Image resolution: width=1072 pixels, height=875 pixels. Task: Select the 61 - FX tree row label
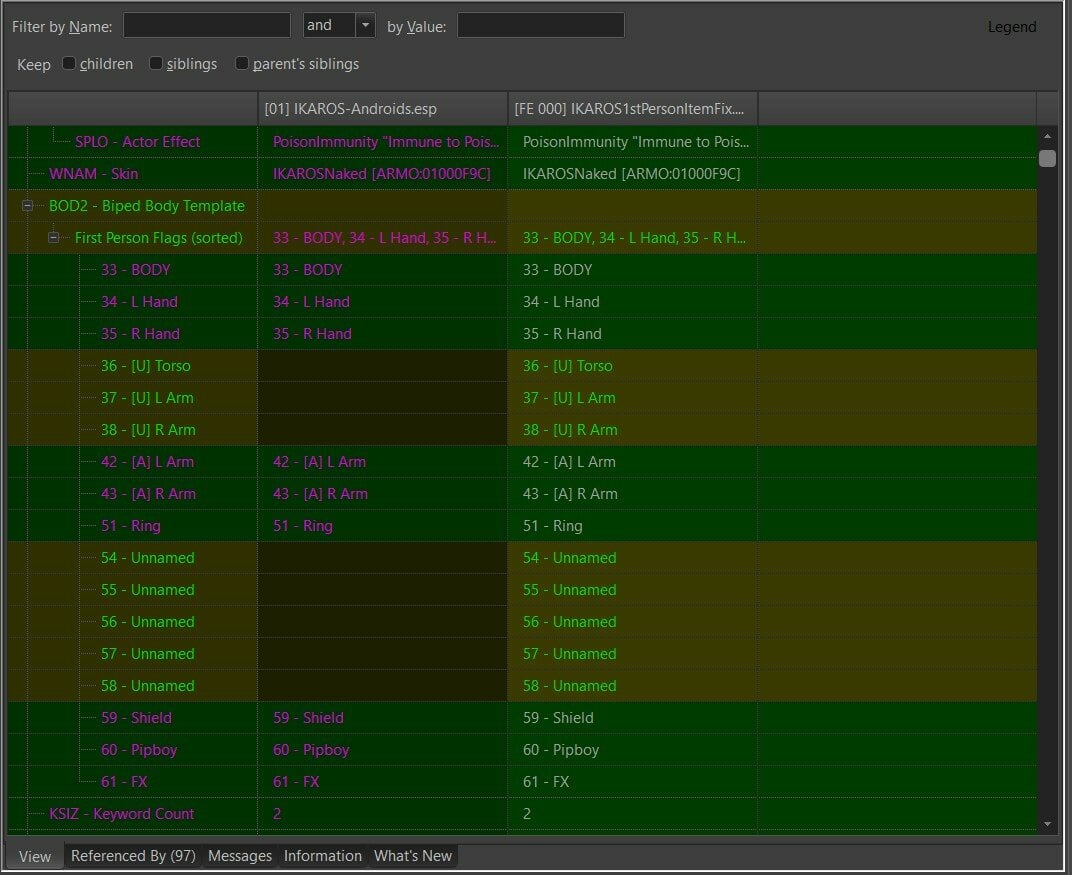(x=124, y=781)
